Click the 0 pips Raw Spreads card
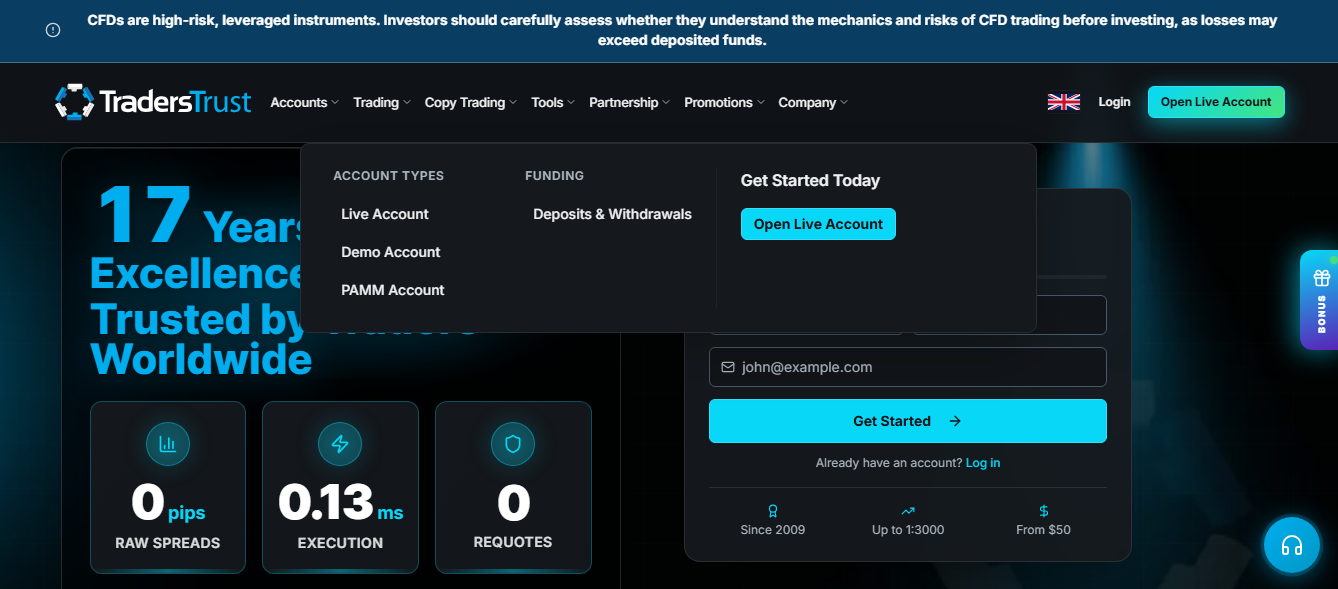This screenshot has width=1338, height=589. [168, 487]
